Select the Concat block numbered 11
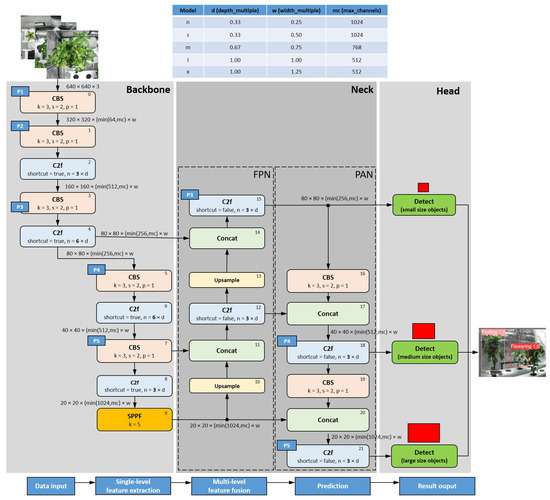Screen dimensions: 550x500 pos(227,351)
